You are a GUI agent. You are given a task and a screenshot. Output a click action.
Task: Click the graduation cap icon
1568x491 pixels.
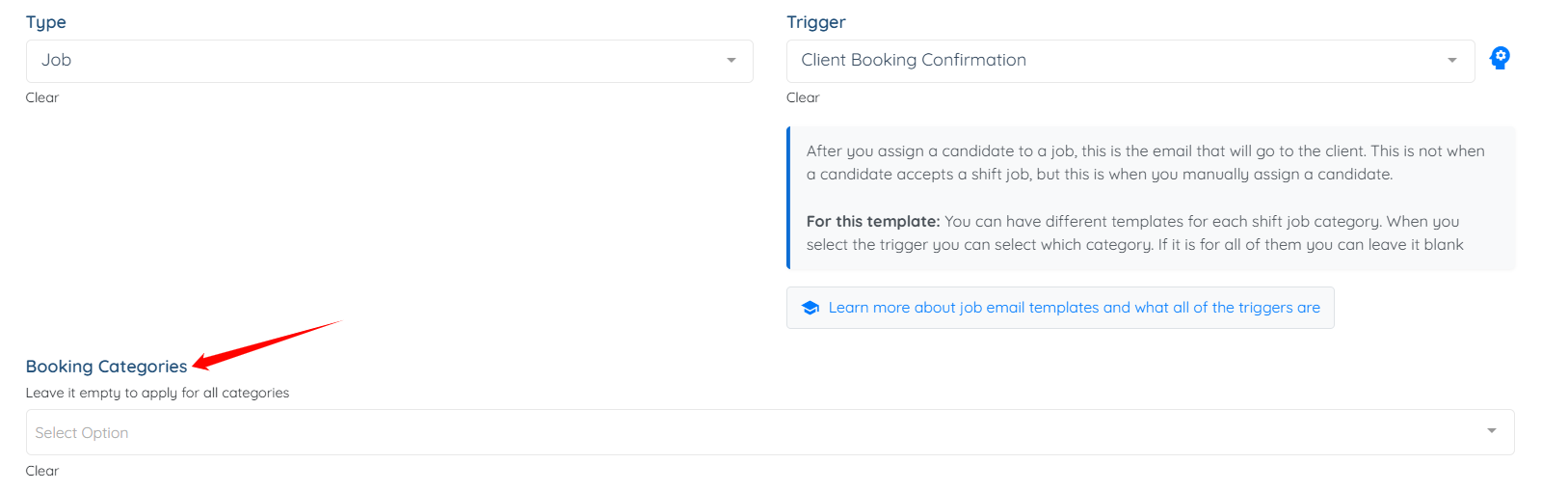pyautogui.click(x=811, y=308)
